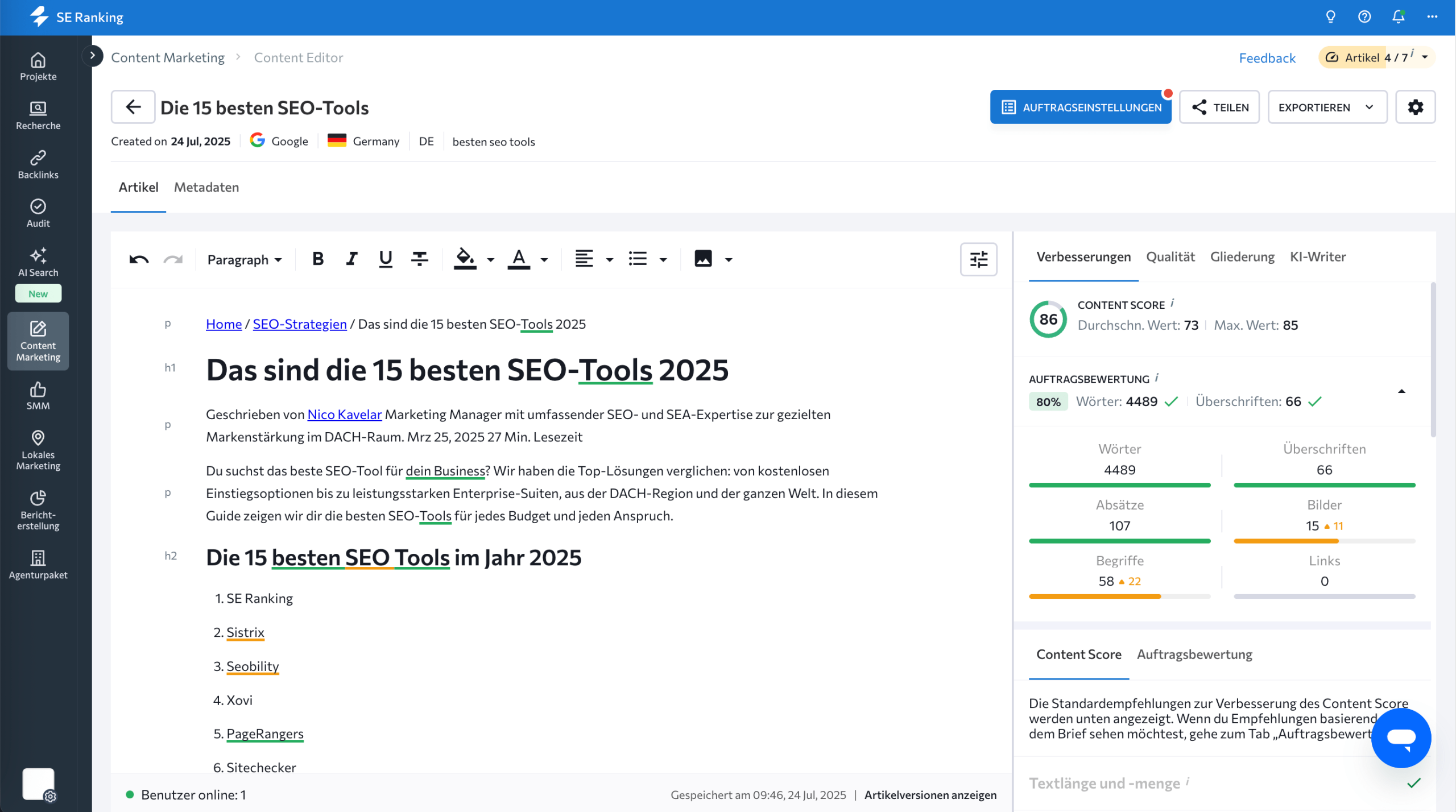Viewport: 1456px width, 812px height.
Task: Click the user avatar in sidebar
Action: click(x=38, y=784)
